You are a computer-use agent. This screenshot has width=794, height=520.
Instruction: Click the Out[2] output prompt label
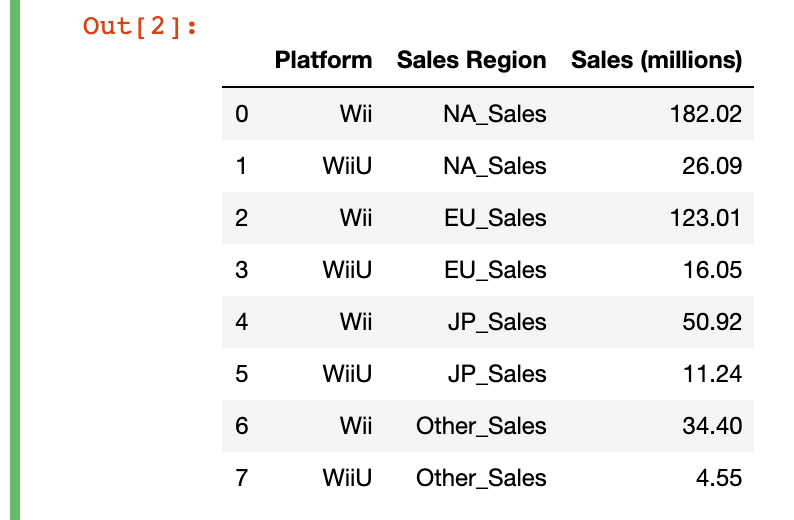pyautogui.click(x=140, y=25)
